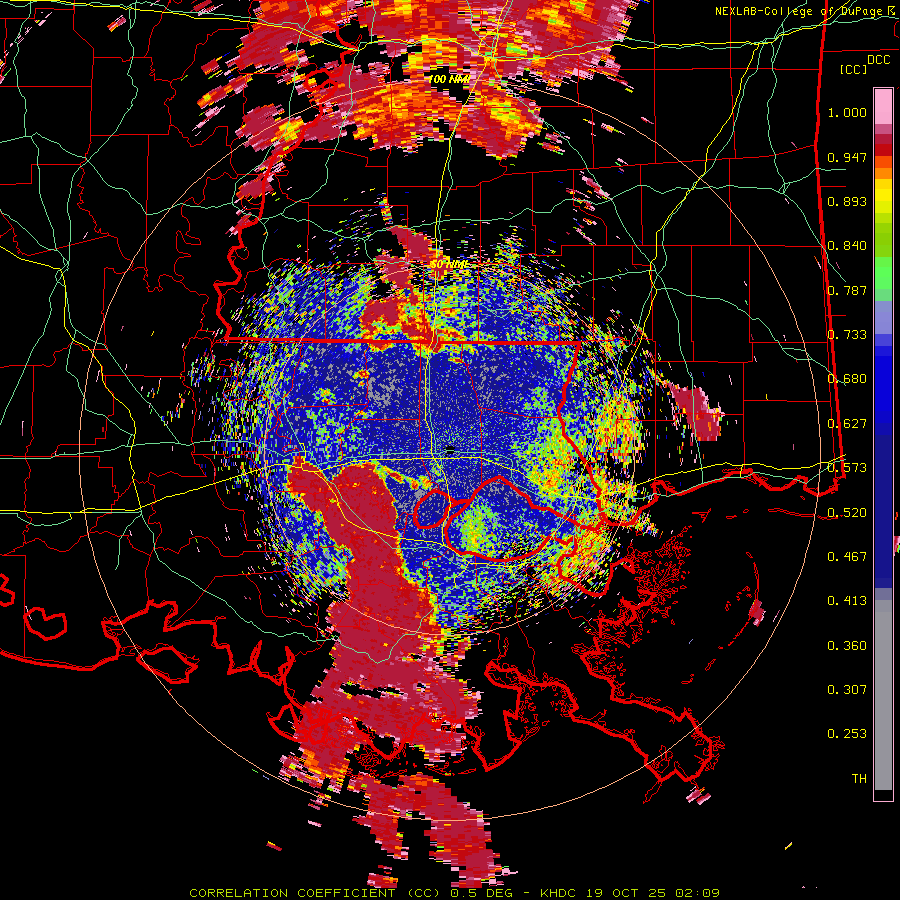The image size is (900, 900).
Task: Click the 0.5 DEG elevation text
Action: pyautogui.click(x=482, y=893)
